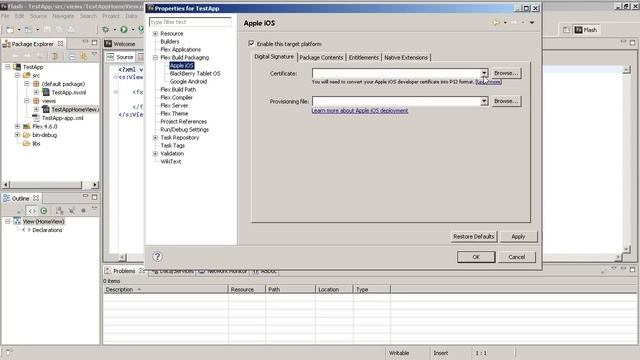Expand the bin-debug folder node
640x360 pixels.
[17, 135]
